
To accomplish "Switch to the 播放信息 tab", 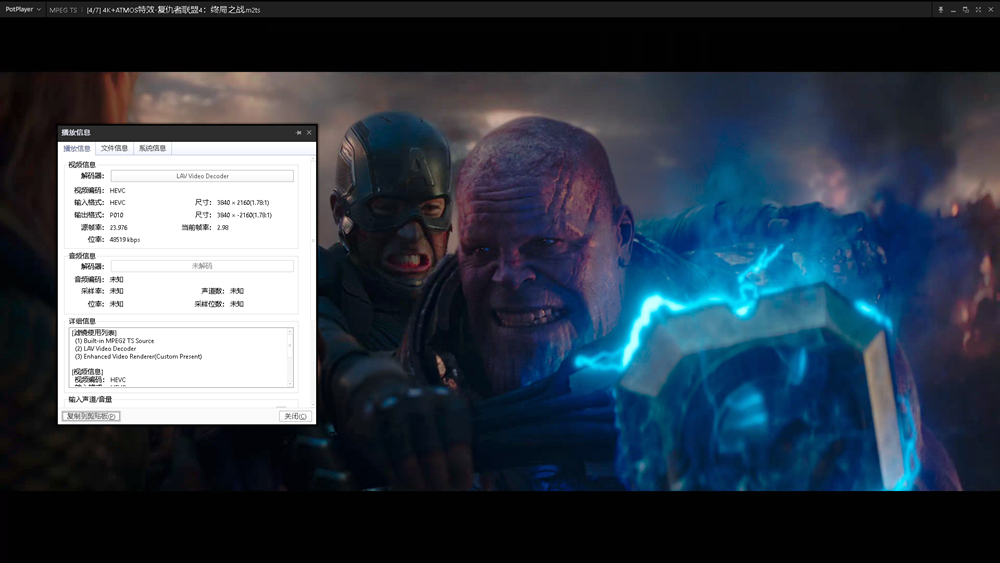I will click(x=77, y=149).
